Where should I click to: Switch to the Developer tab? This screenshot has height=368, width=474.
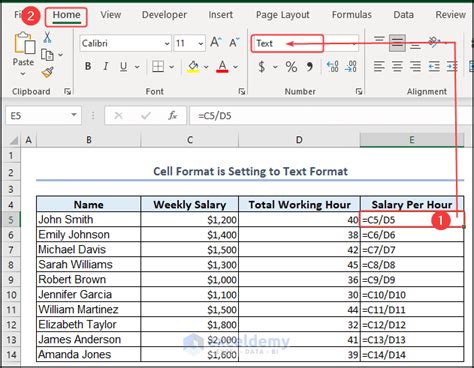point(164,15)
